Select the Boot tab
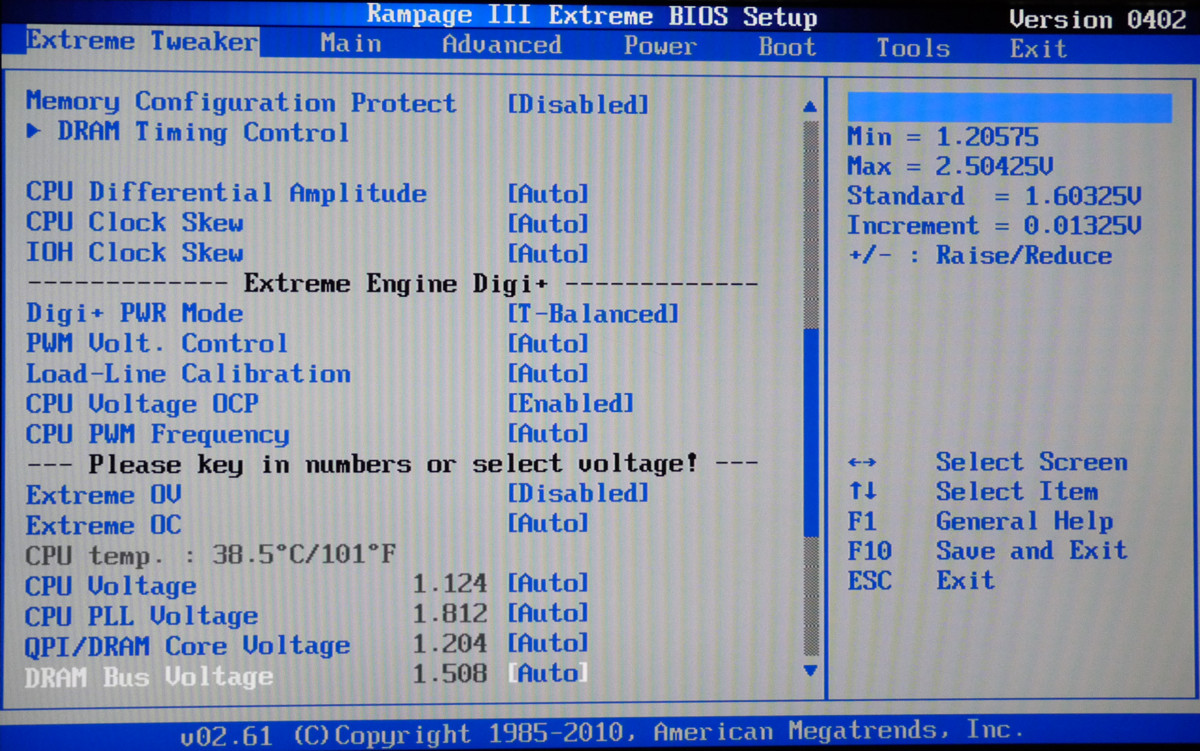This screenshot has height=751, width=1200. [787, 47]
